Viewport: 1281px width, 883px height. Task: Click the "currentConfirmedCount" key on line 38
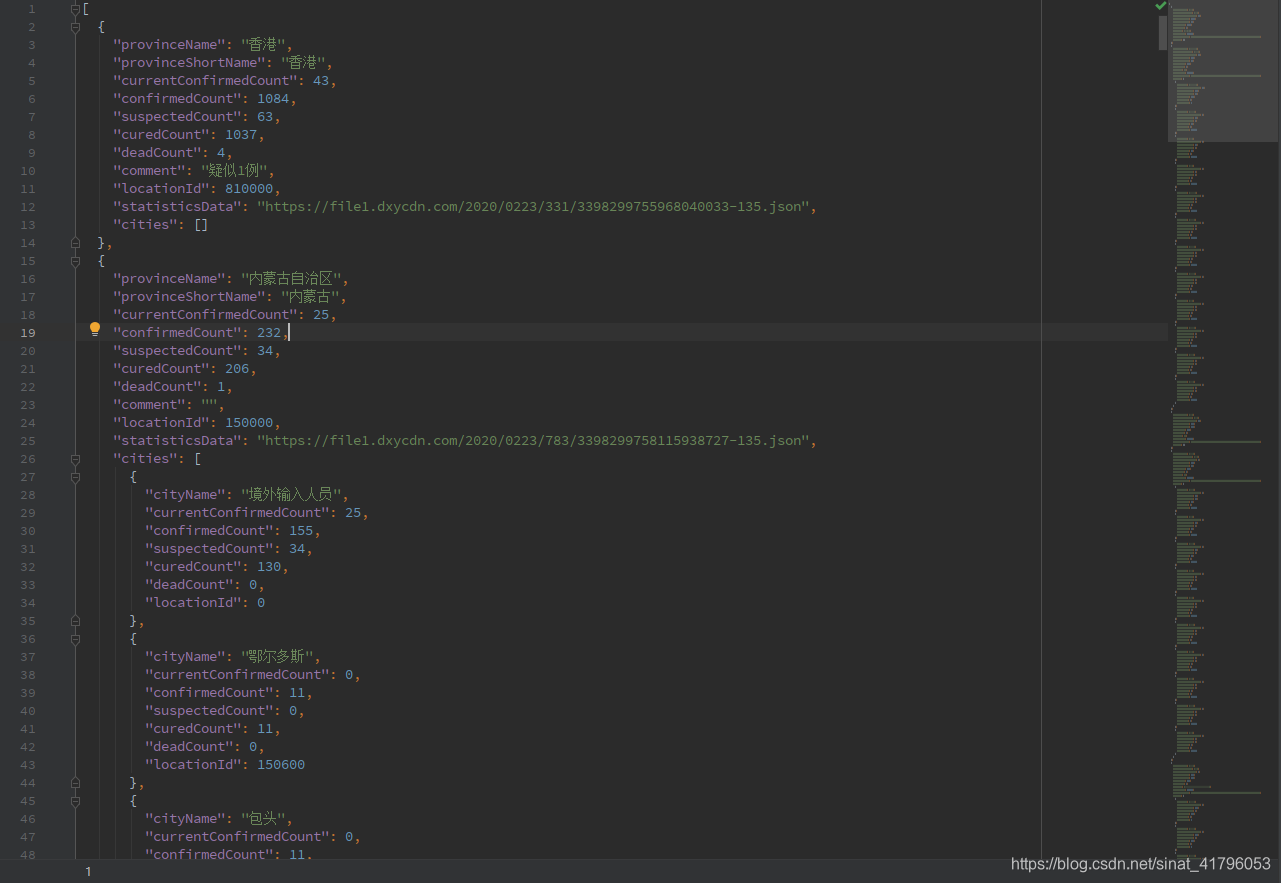tap(237, 675)
